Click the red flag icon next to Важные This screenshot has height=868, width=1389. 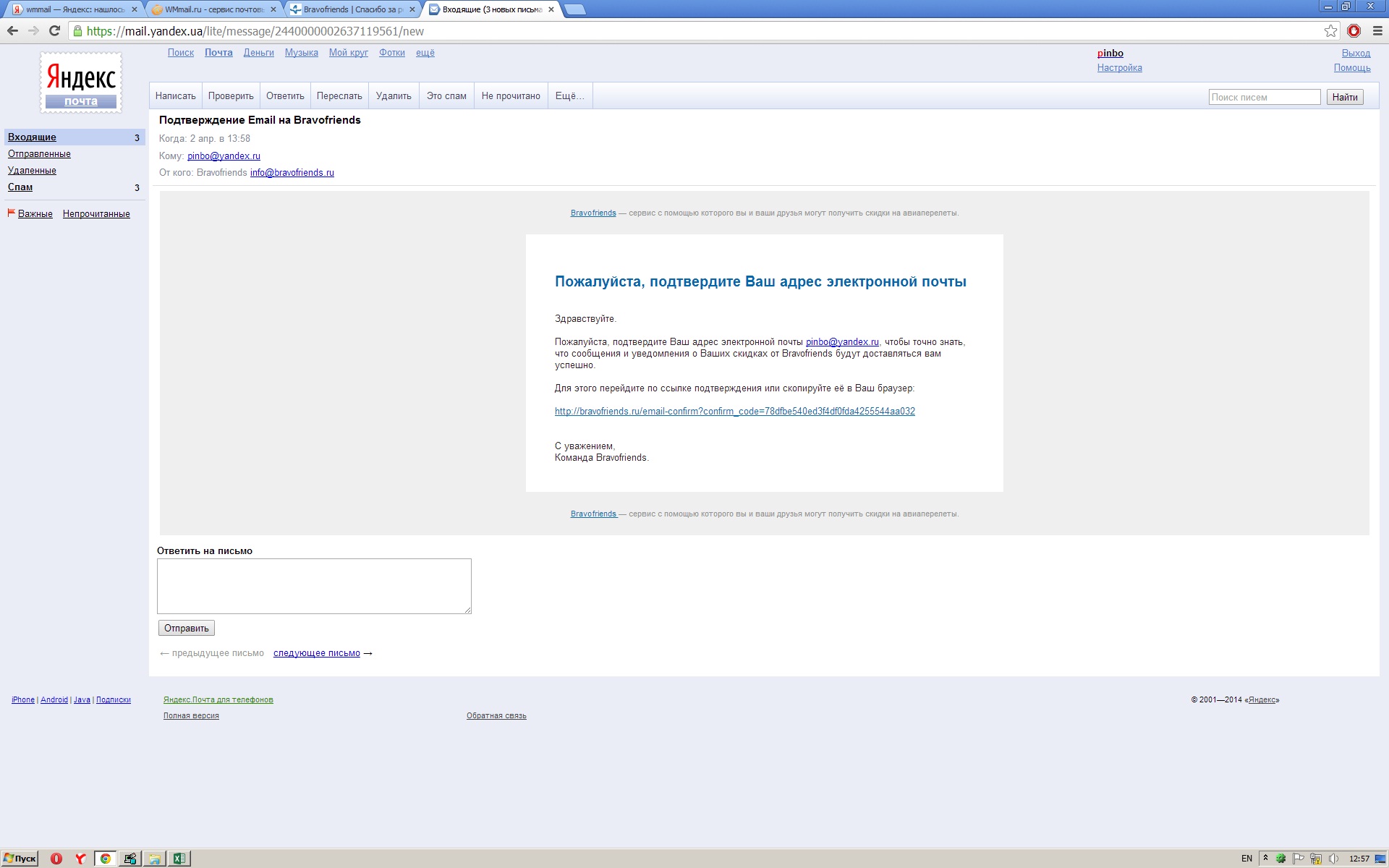(11, 213)
